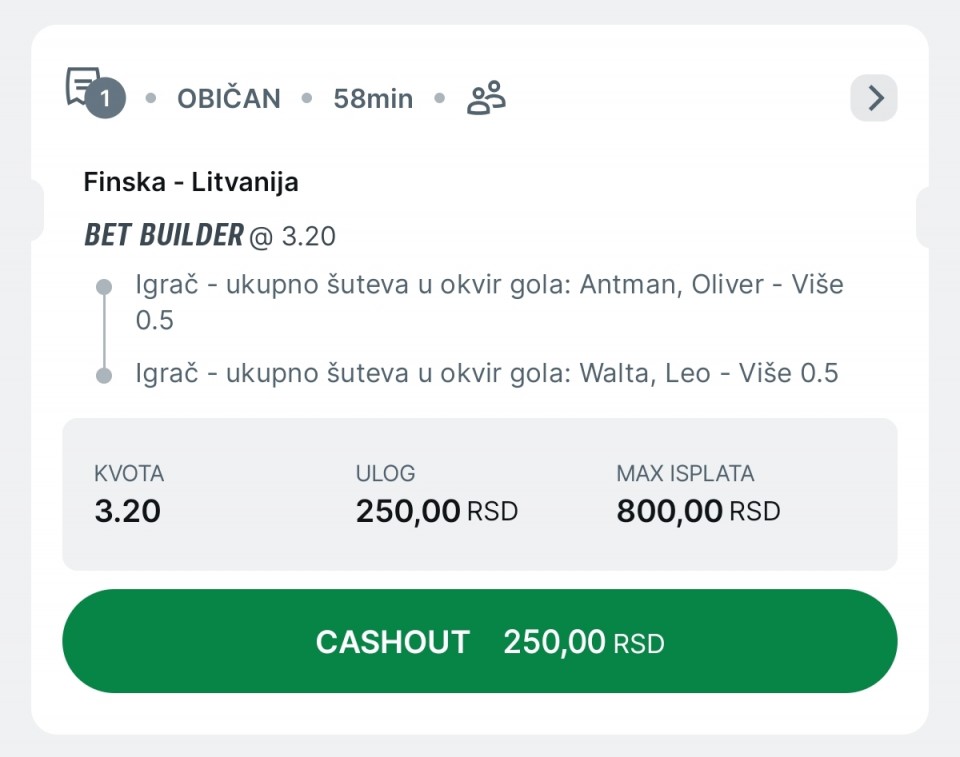The width and height of the screenshot is (960, 757).
Task: Click the 58min match time indicator
Action: coord(373,99)
